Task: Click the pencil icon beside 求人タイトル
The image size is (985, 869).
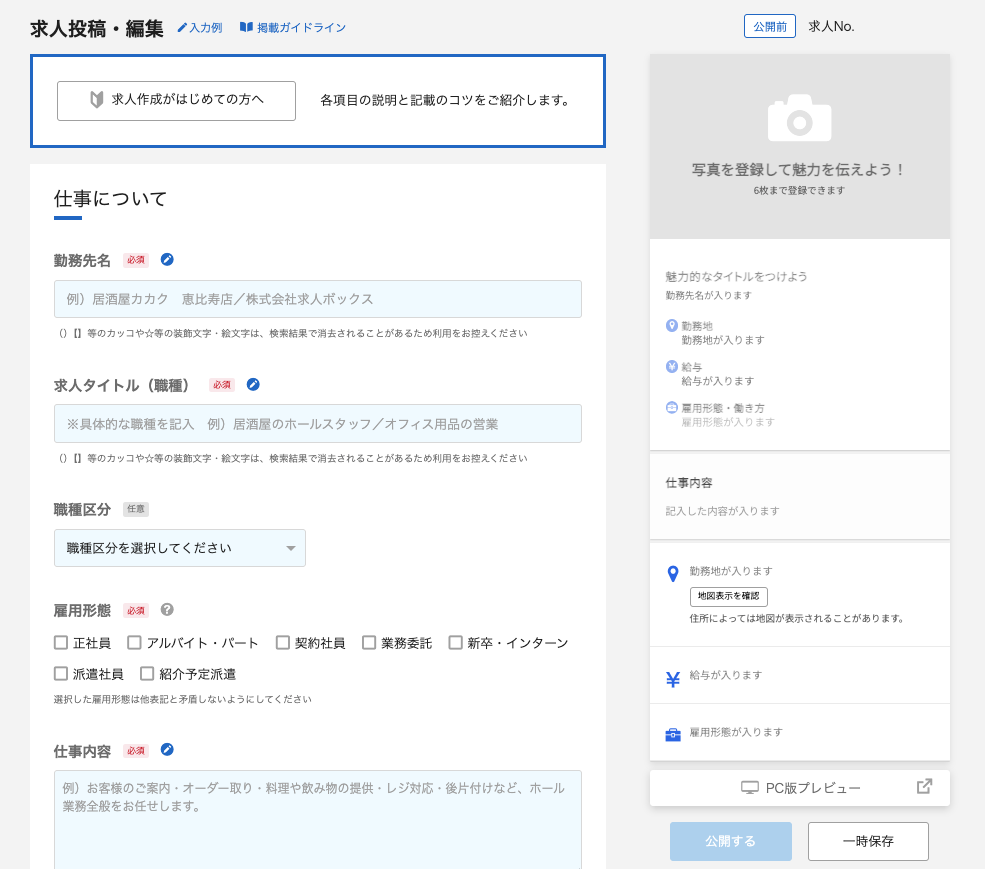Action: (x=253, y=385)
